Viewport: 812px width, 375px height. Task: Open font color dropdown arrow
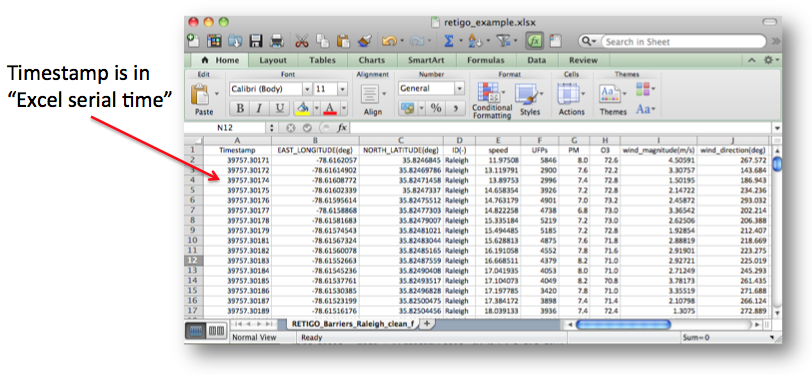tap(343, 108)
